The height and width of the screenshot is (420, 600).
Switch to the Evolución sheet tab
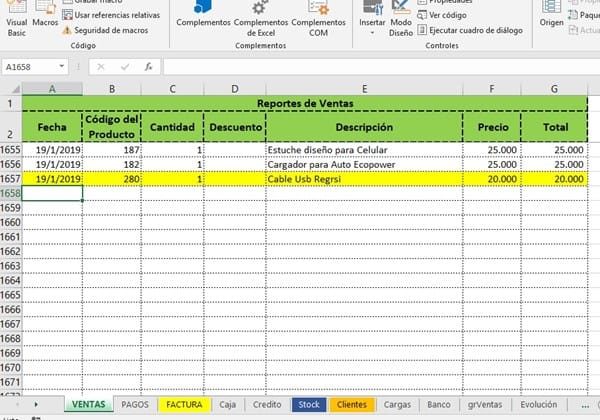pyautogui.click(x=539, y=404)
